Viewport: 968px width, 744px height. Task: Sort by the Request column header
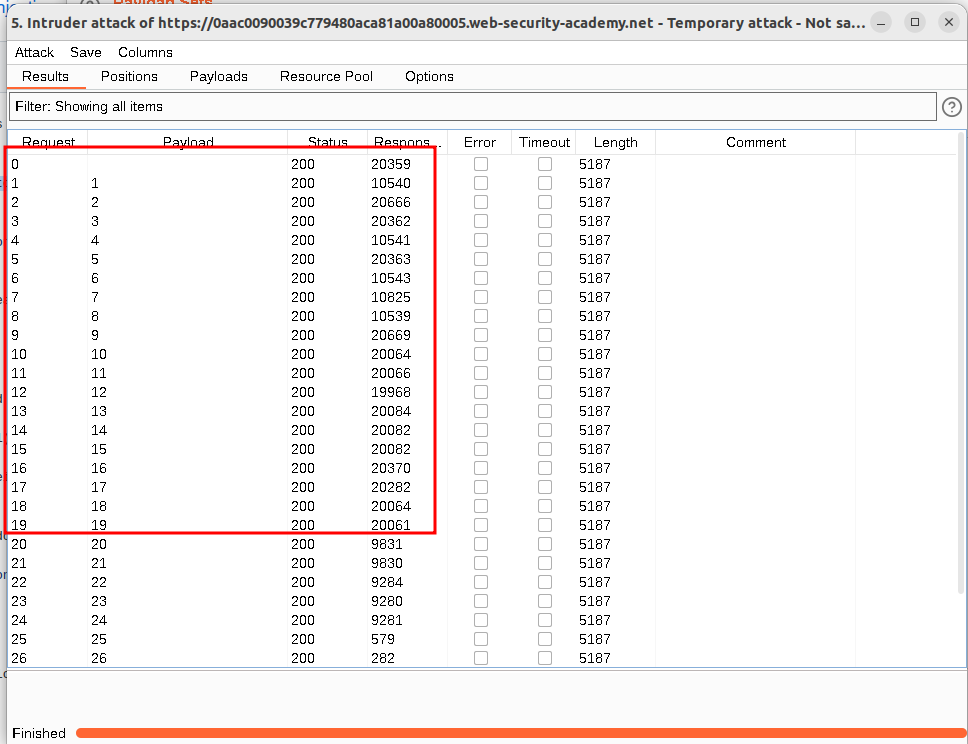tap(48, 142)
